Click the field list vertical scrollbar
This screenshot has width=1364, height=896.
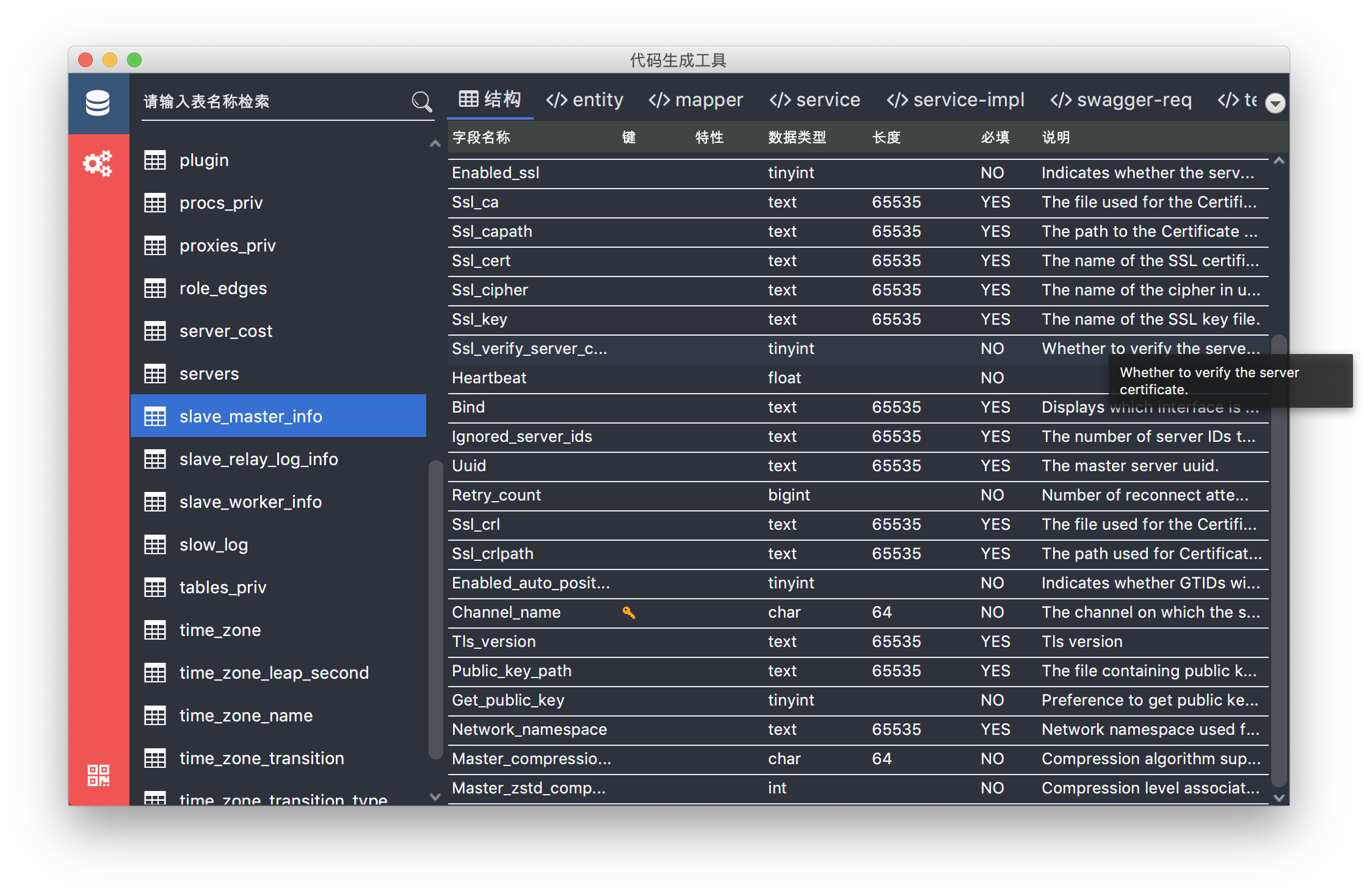click(1279, 562)
